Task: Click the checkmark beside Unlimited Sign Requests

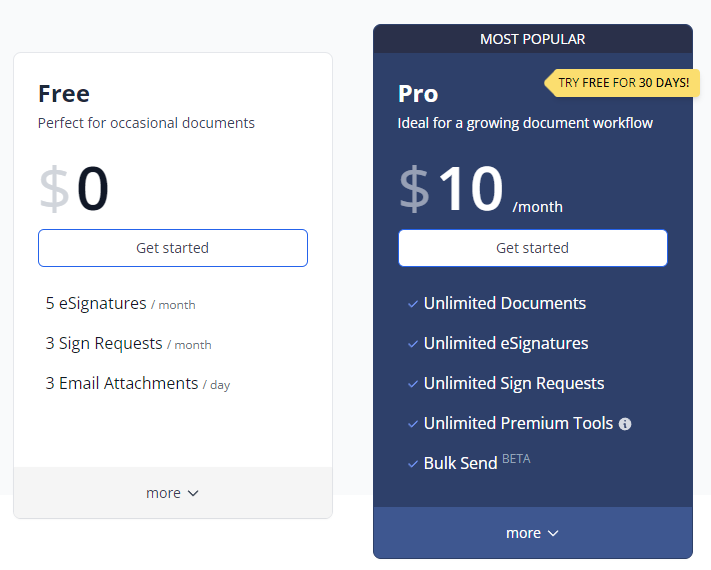Action: 413,384
